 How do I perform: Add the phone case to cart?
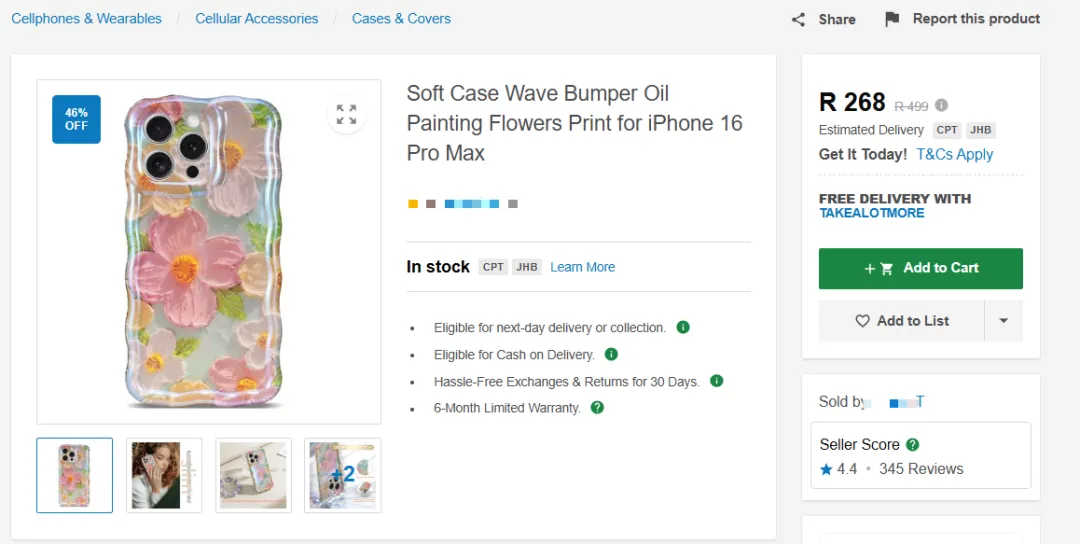click(x=920, y=268)
